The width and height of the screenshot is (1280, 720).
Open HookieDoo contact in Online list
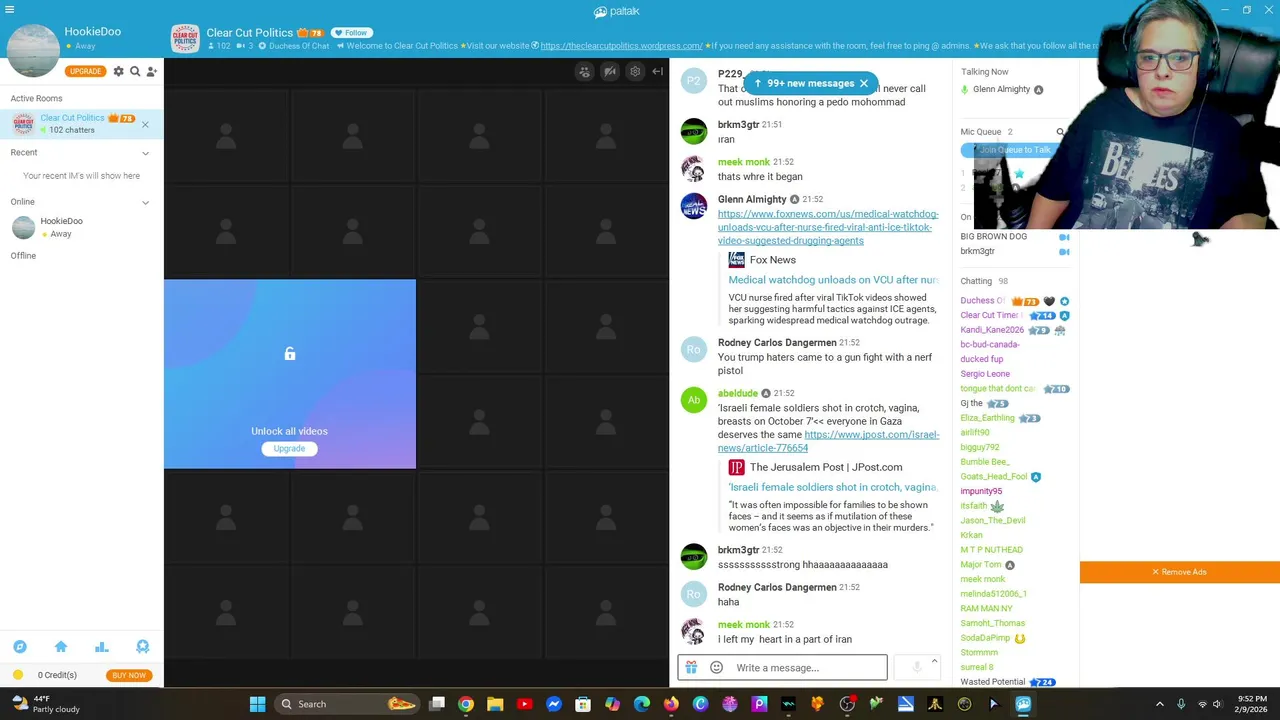(x=81, y=227)
